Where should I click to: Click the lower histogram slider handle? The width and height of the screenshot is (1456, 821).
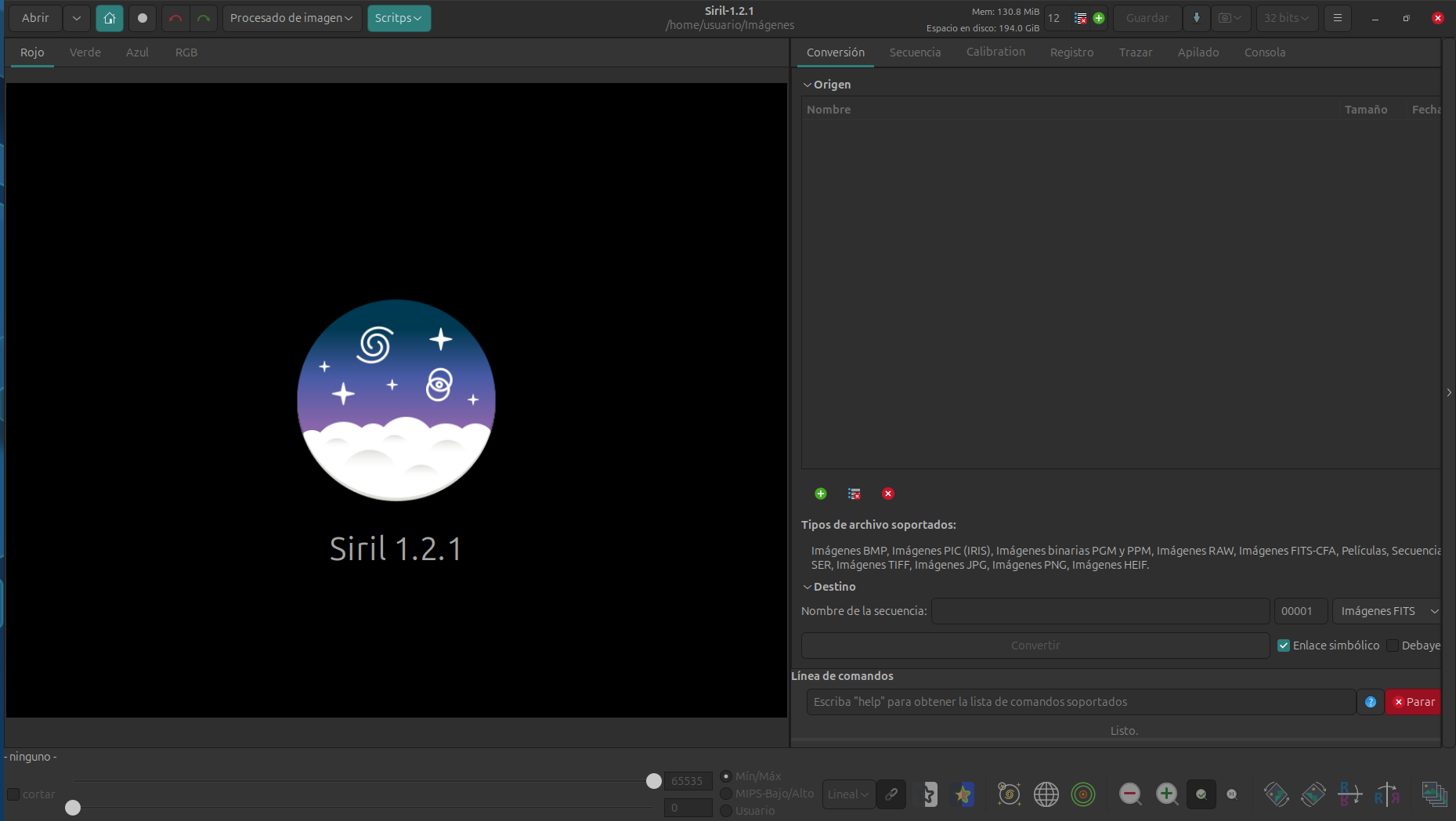(x=73, y=808)
